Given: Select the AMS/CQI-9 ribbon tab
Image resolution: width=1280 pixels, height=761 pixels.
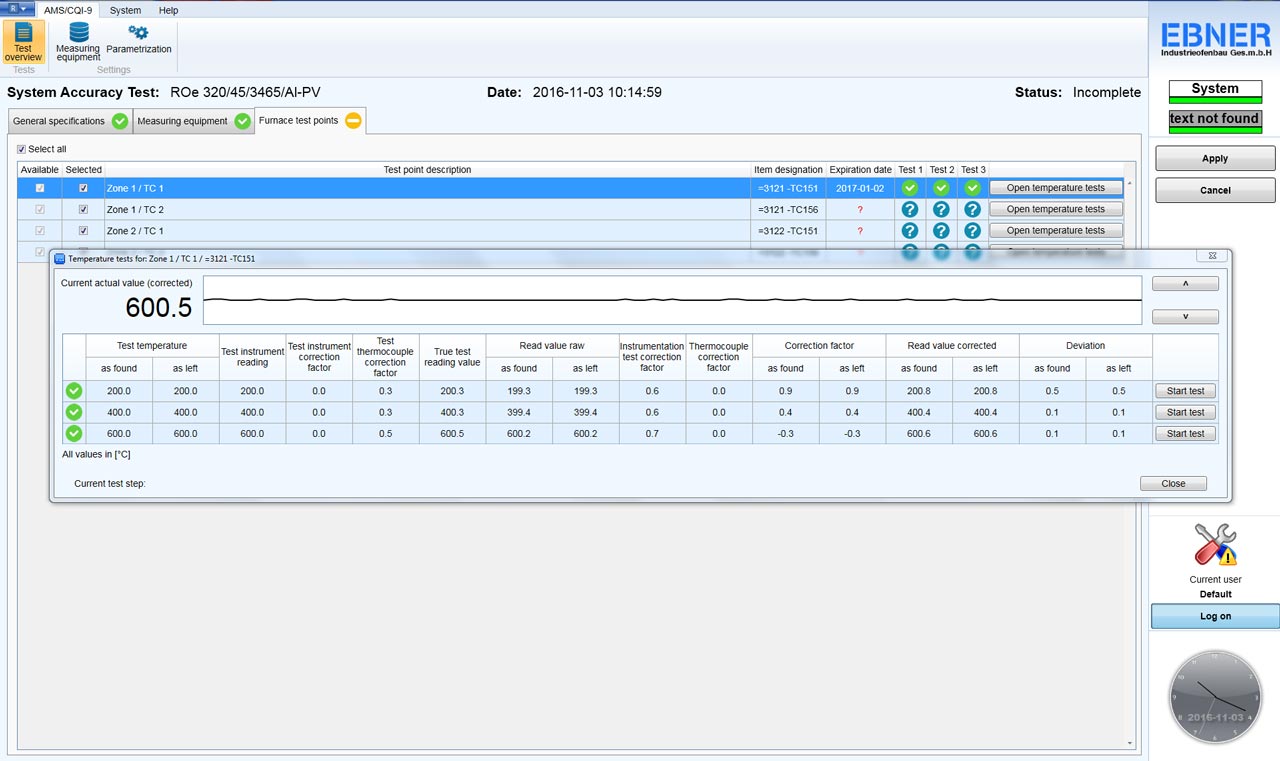Looking at the screenshot, I should coord(68,11).
